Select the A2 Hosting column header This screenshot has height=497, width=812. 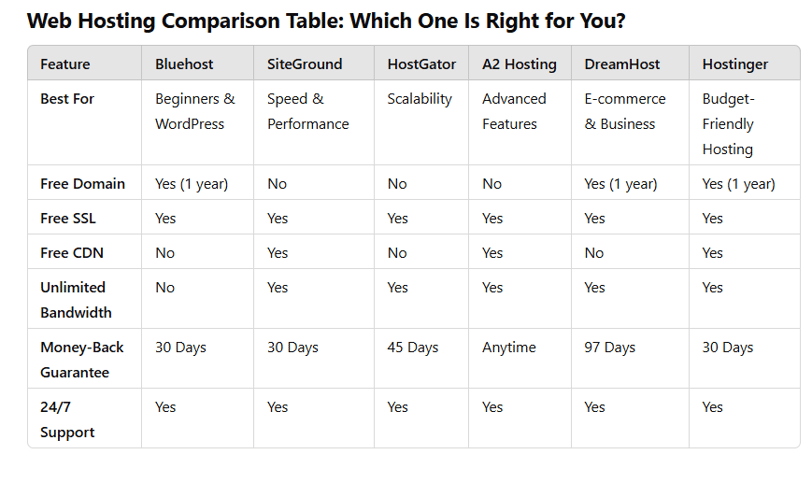pos(519,64)
